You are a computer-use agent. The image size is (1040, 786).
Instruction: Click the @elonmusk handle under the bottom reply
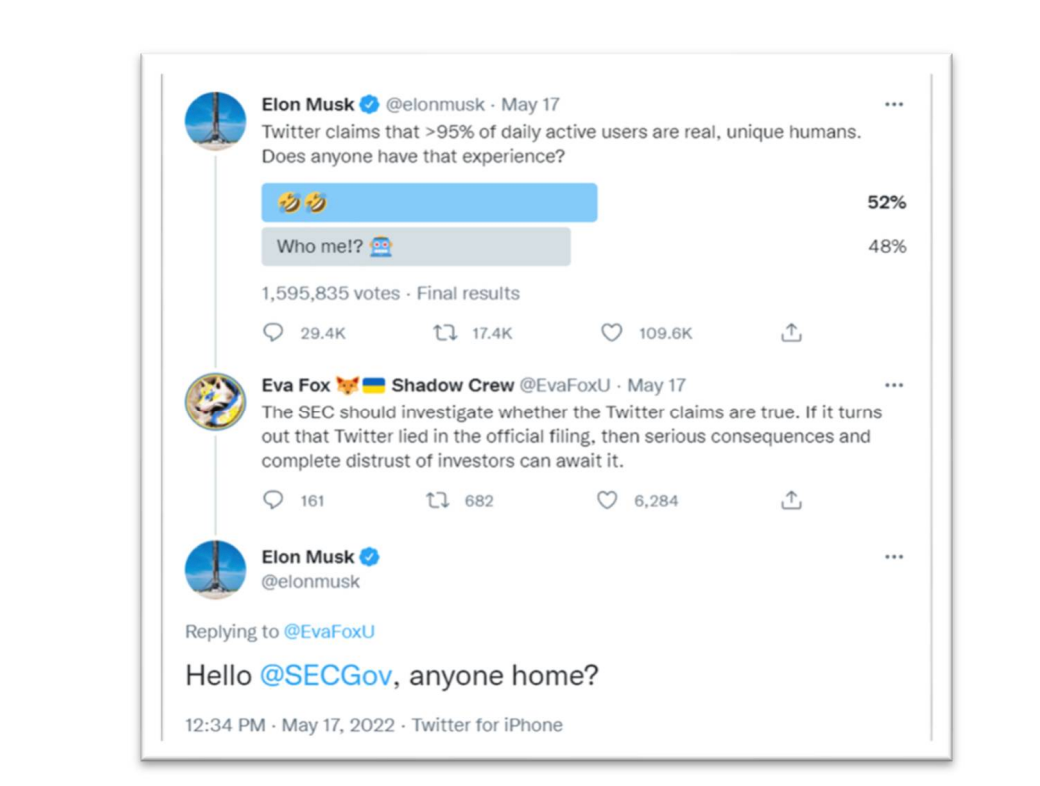(x=311, y=581)
